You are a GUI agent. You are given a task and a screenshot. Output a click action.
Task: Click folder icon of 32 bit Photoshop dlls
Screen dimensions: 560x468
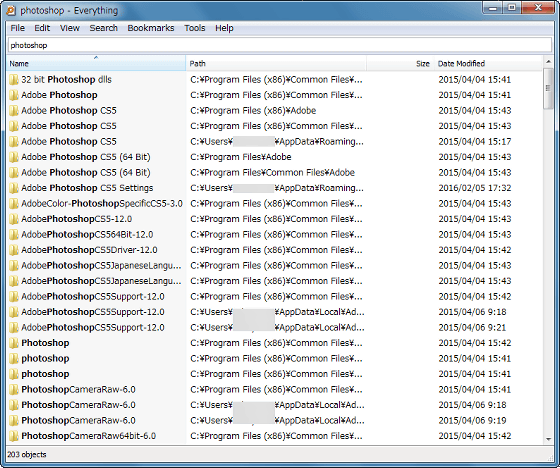14,80
